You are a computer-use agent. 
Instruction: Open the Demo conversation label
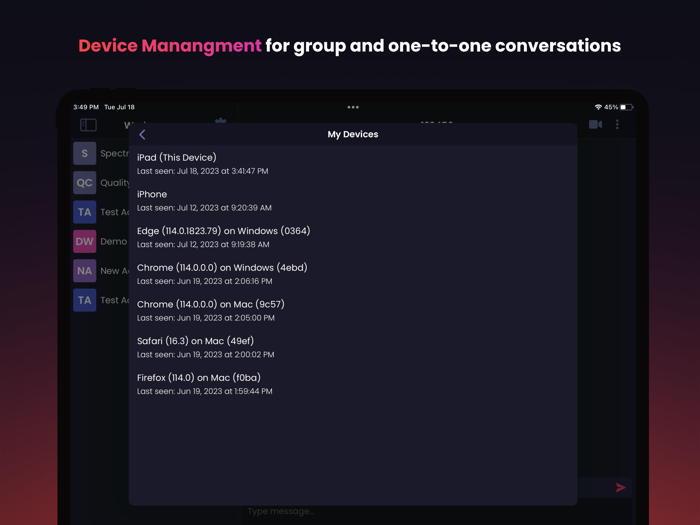pos(114,242)
